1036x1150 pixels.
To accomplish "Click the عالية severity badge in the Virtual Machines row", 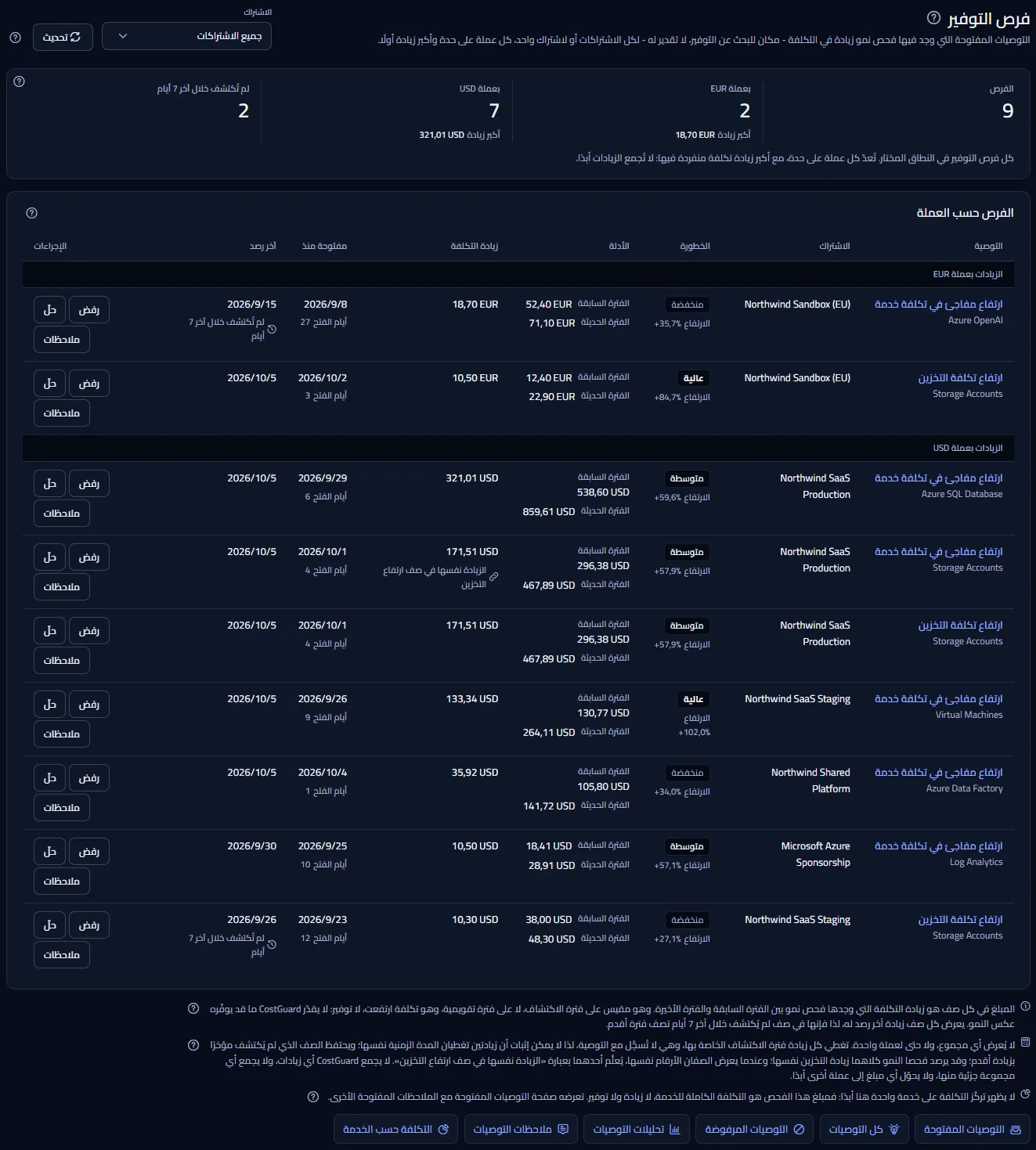I will click(693, 699).
